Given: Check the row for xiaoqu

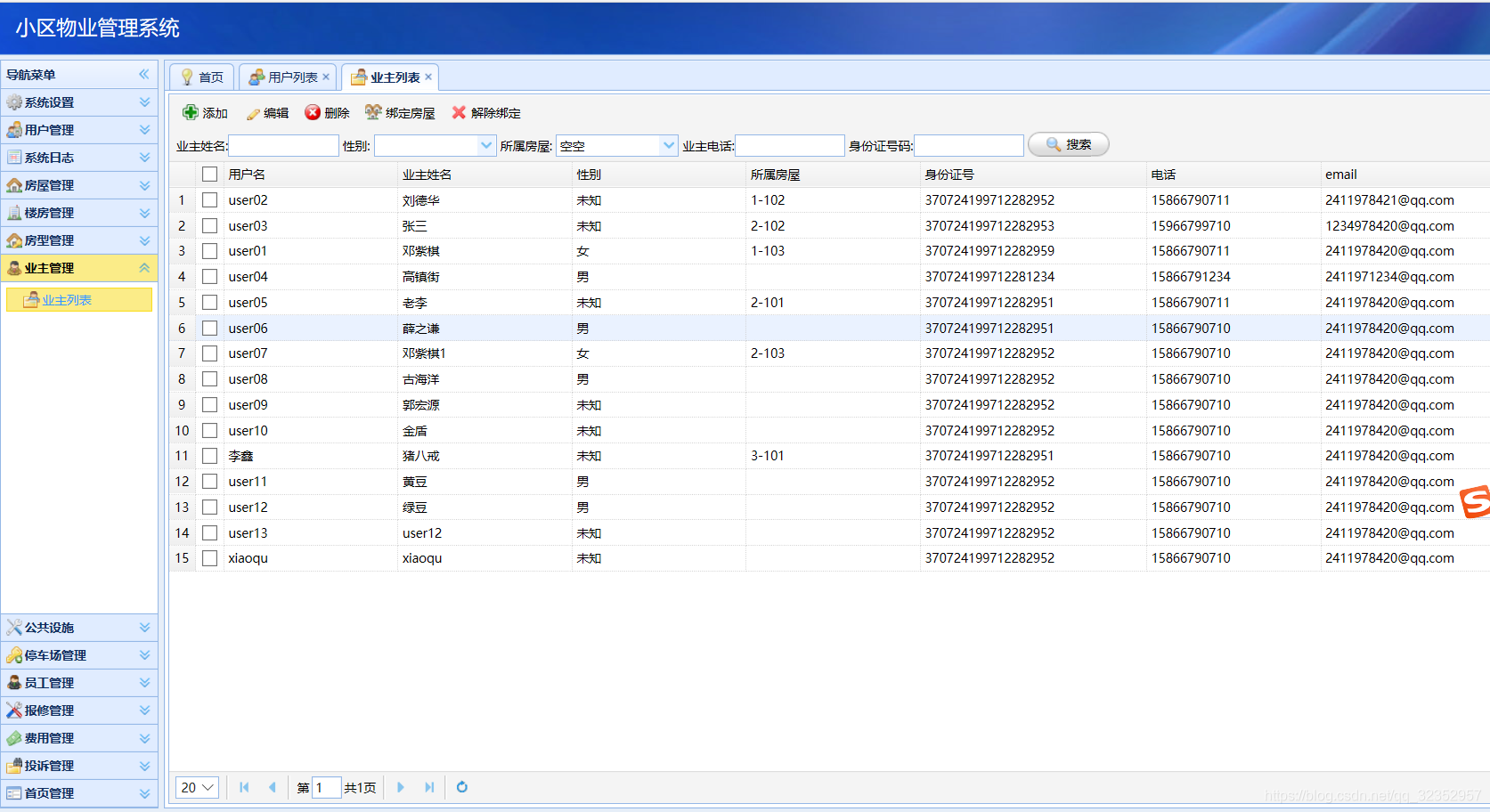Looking at the screenshot, I should [209, 558].
